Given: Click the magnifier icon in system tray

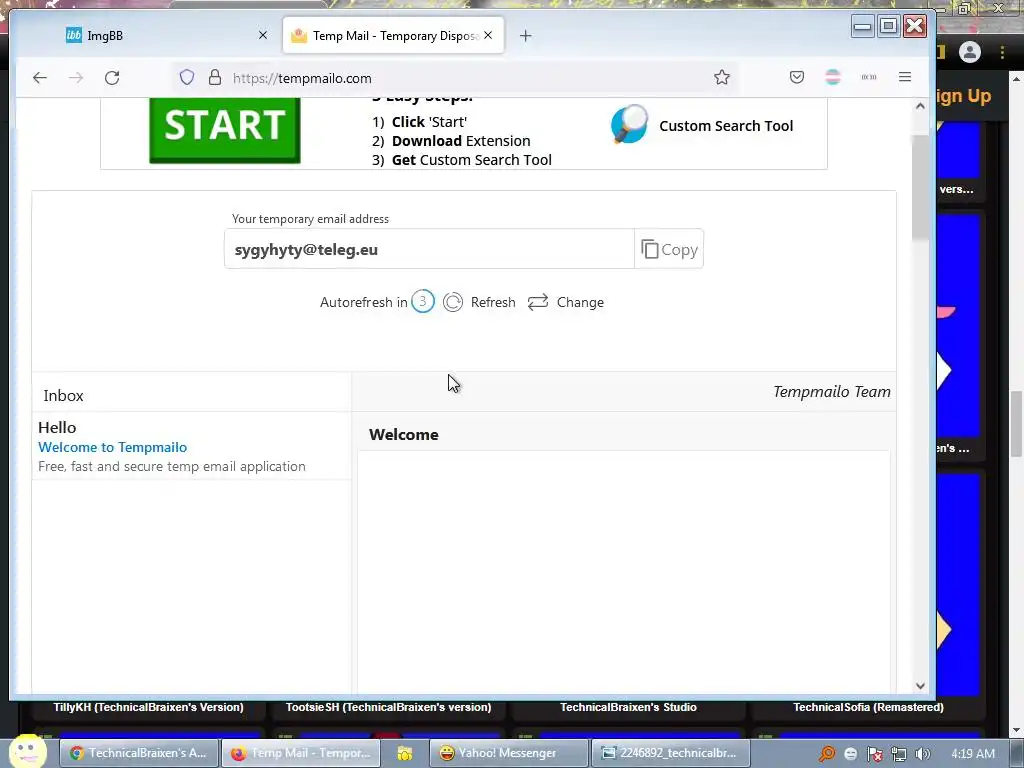Looking at the screenshot, I should coord(827,754).
